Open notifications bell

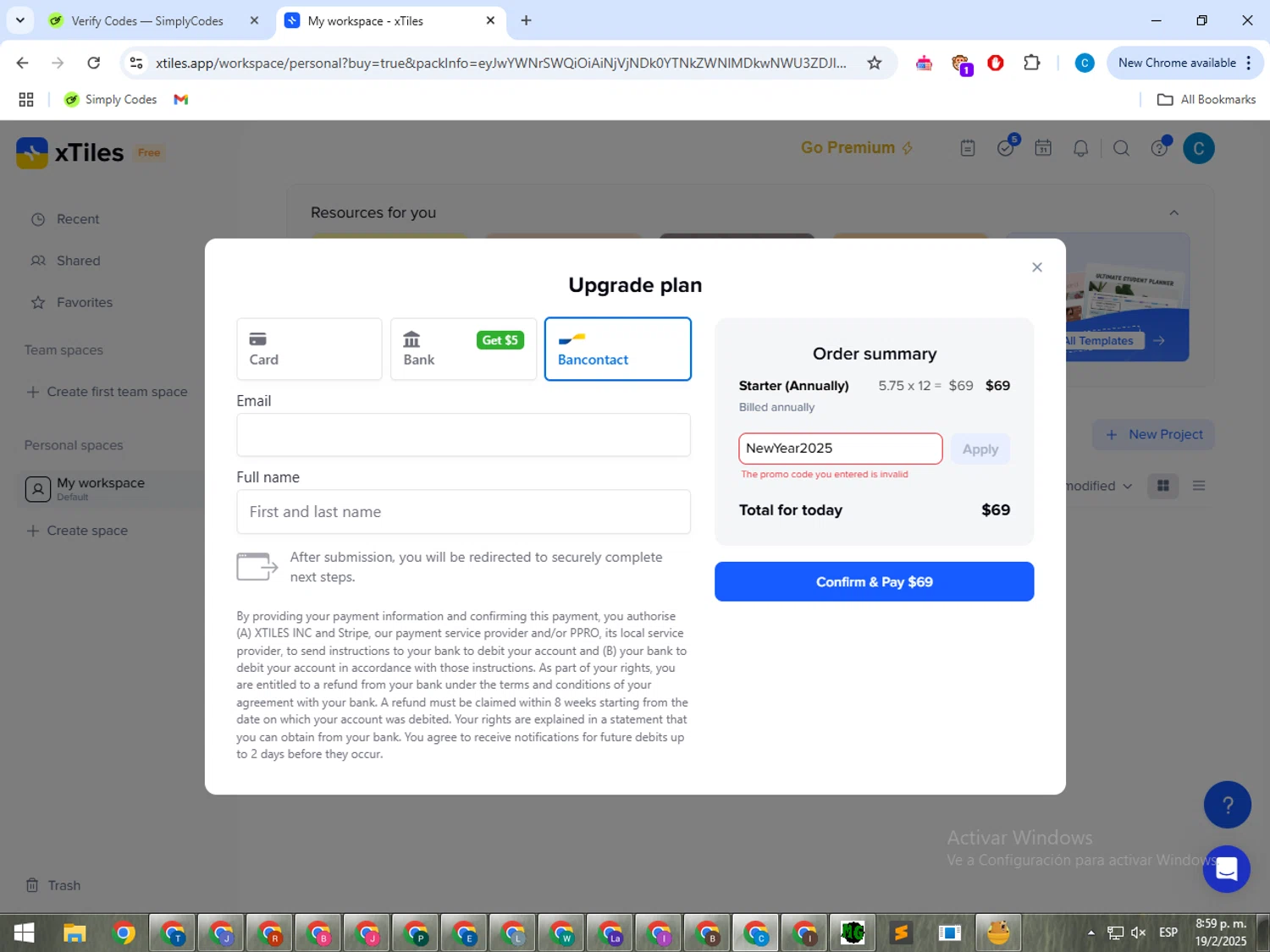pyautogui.click(x=1080, y=148)
